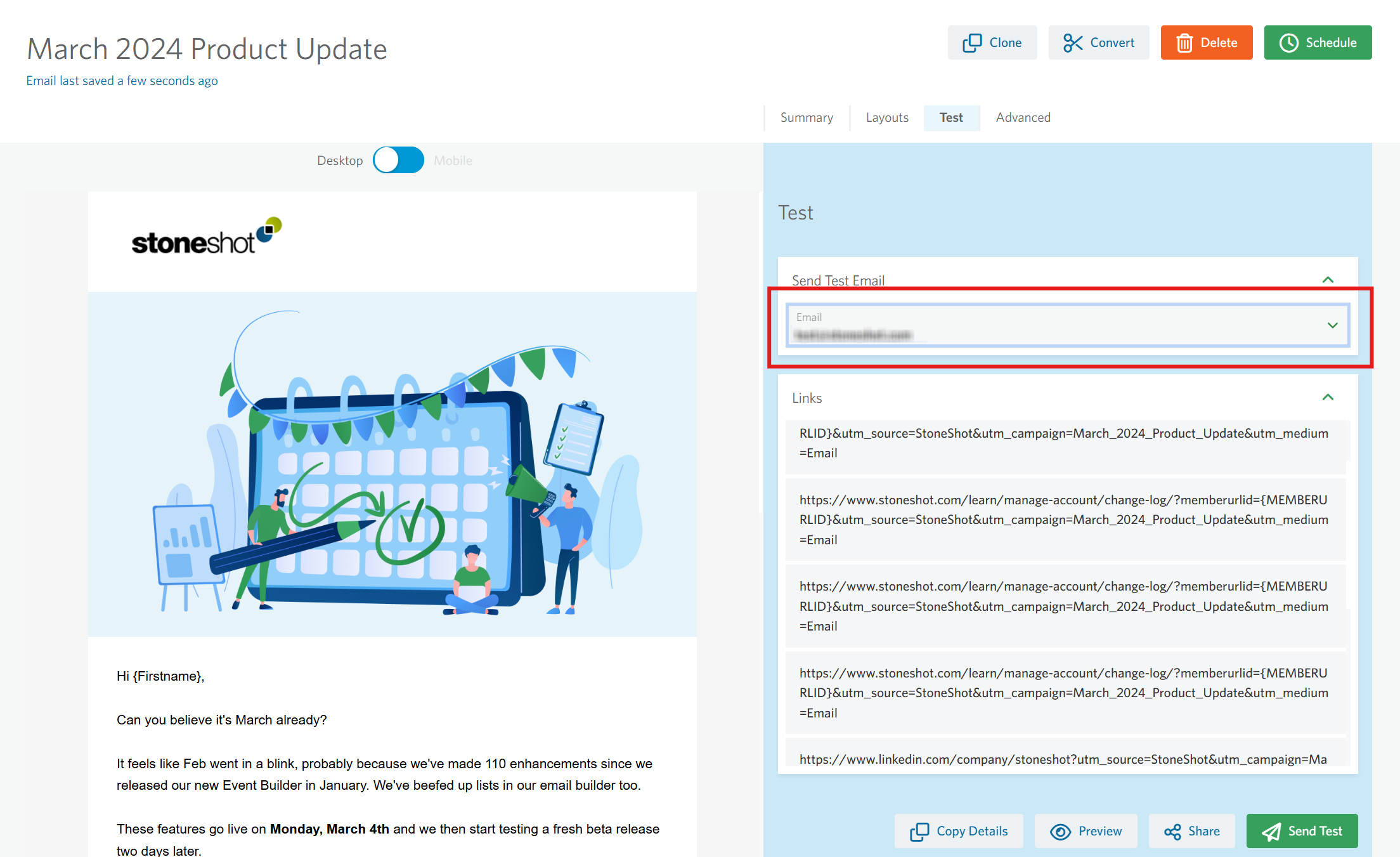Collapse the Links section chevron
The height and width of the screenshot is (857, 1400).
click(1328, 398)
